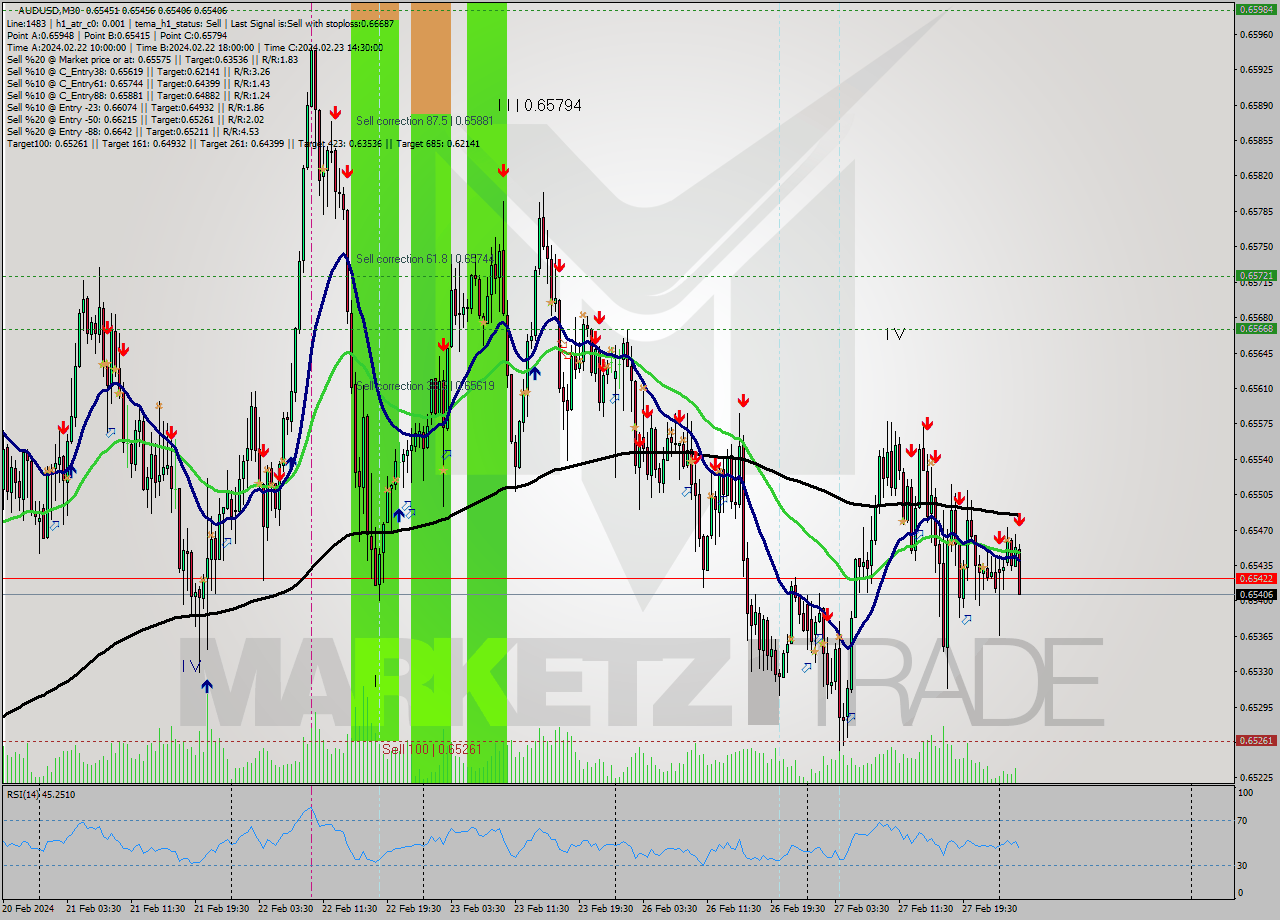Screen dimensions: 1280x920
Task: Click the 0.65225 price axis value
Action: (x=1256, y=777)
